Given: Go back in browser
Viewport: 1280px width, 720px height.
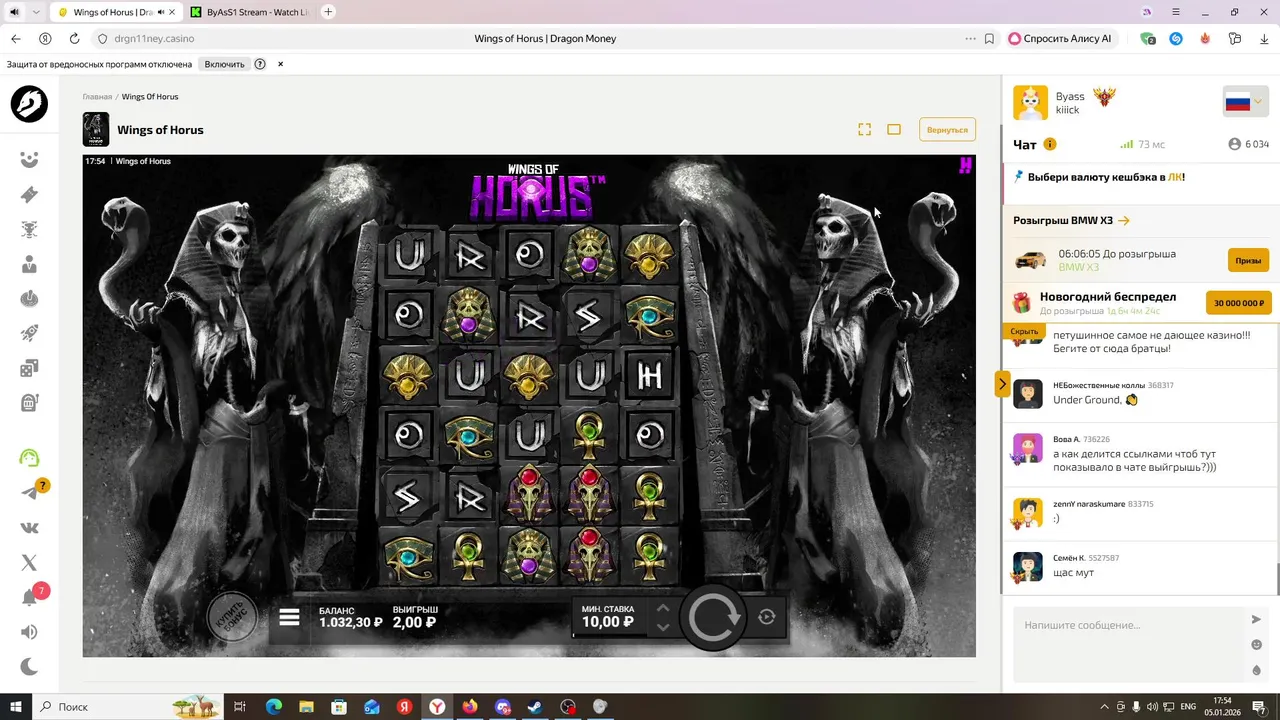Looking at the screenshot, I should [15, 39].
